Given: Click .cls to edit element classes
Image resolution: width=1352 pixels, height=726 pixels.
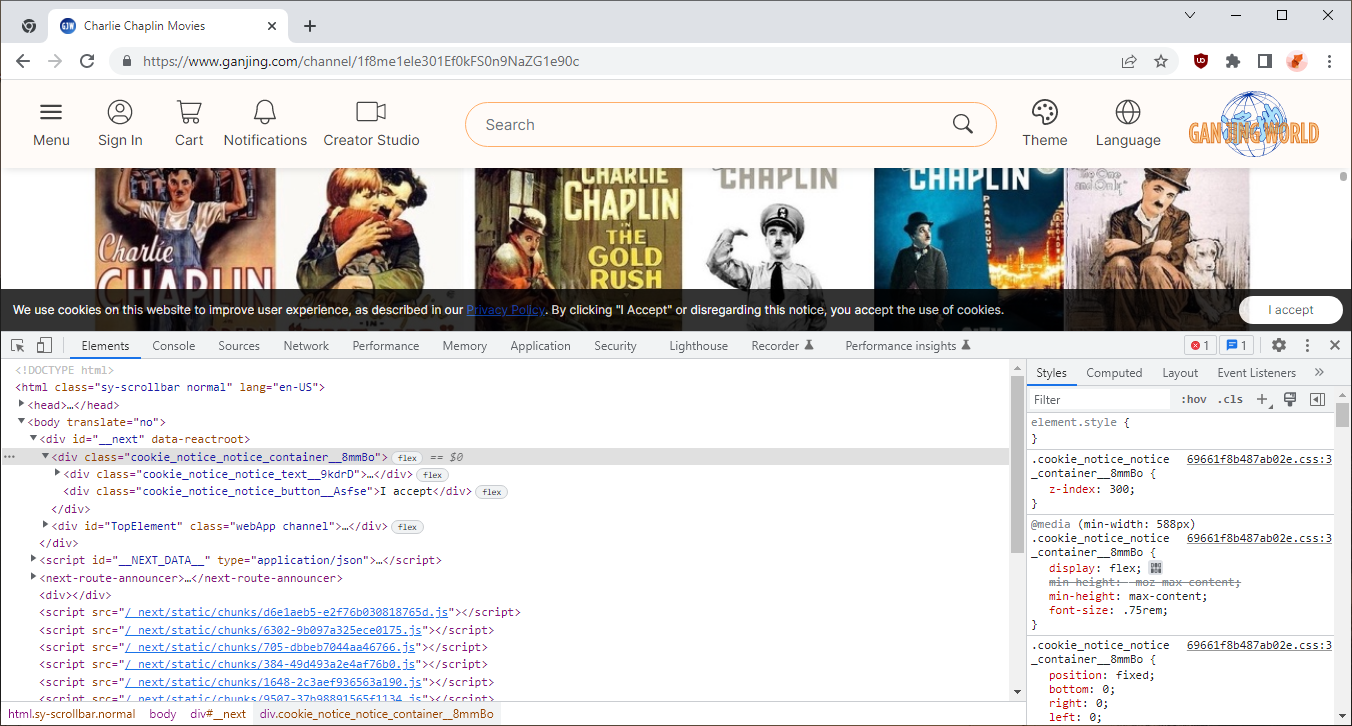Looking at the screenshot, I should 1232,398.
